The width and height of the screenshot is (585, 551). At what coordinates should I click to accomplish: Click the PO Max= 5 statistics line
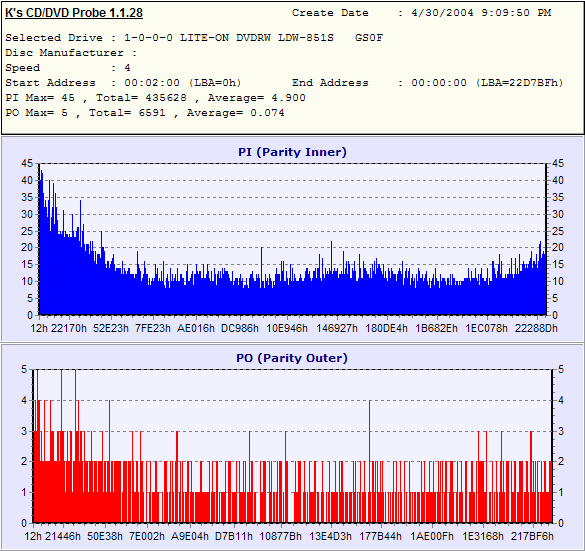click(x=145, y=113)
